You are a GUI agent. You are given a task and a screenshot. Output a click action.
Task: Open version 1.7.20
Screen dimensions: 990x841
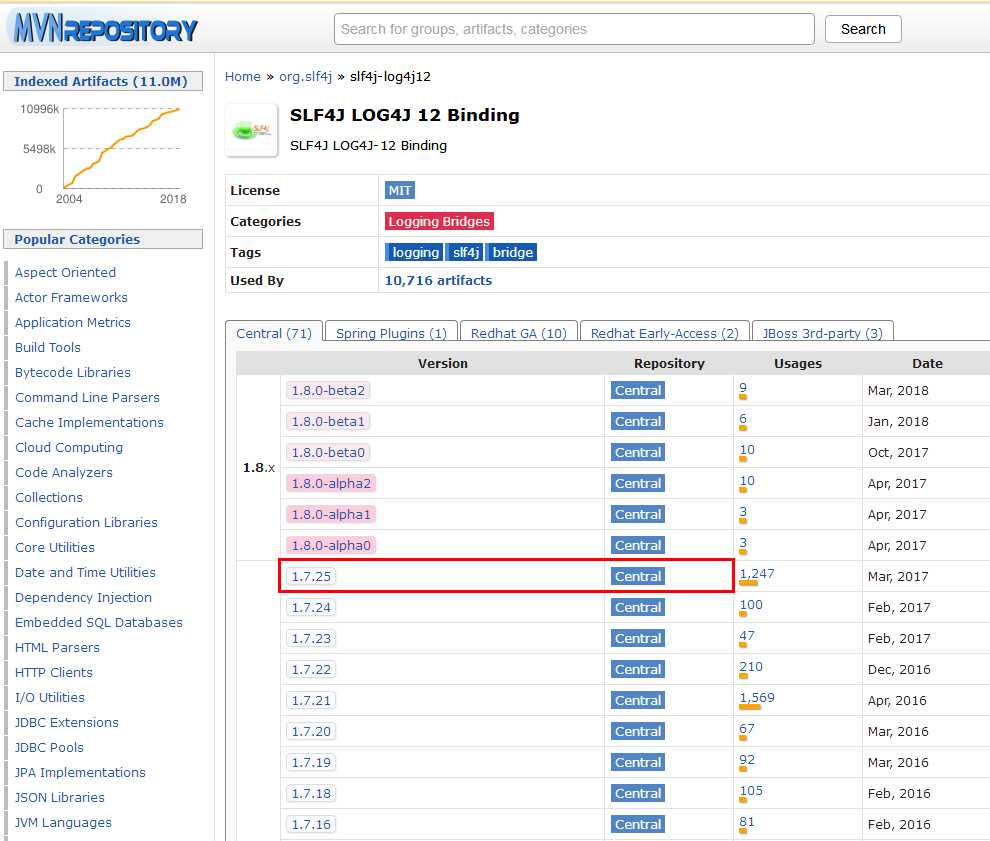click(x=311, y=731)
